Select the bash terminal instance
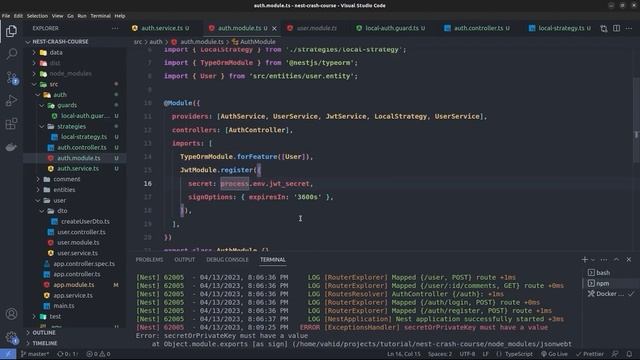 click(611, 273)
